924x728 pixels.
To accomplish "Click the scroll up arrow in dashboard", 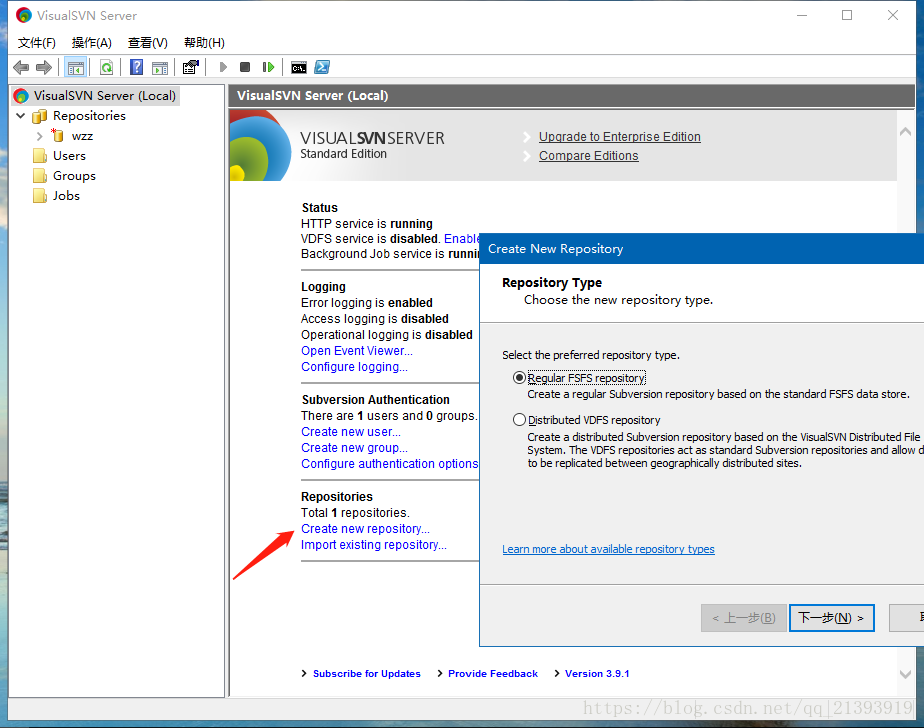I will (x=905, y=131).
